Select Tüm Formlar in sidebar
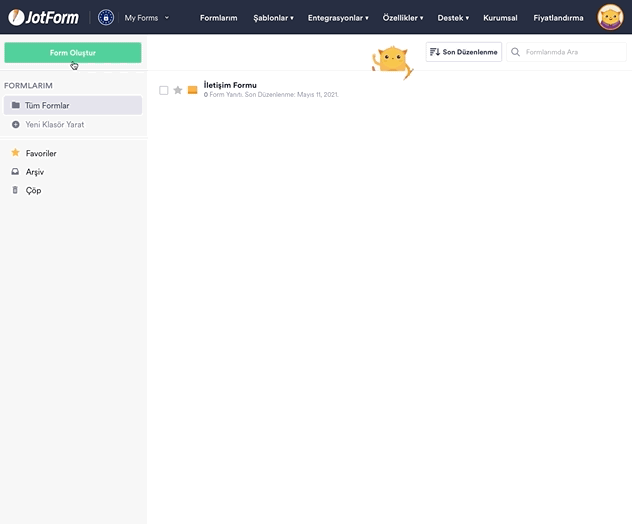 point(73,105)
